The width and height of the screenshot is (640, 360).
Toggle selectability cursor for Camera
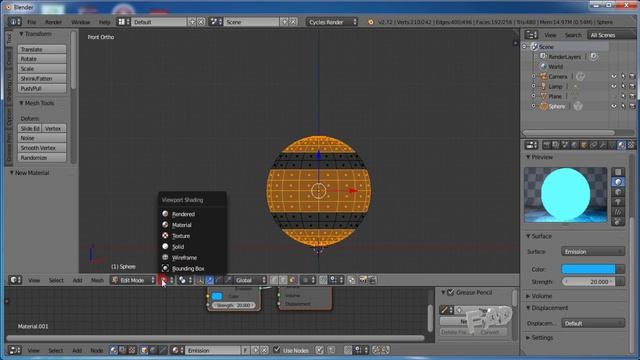[x=623, y=76]
